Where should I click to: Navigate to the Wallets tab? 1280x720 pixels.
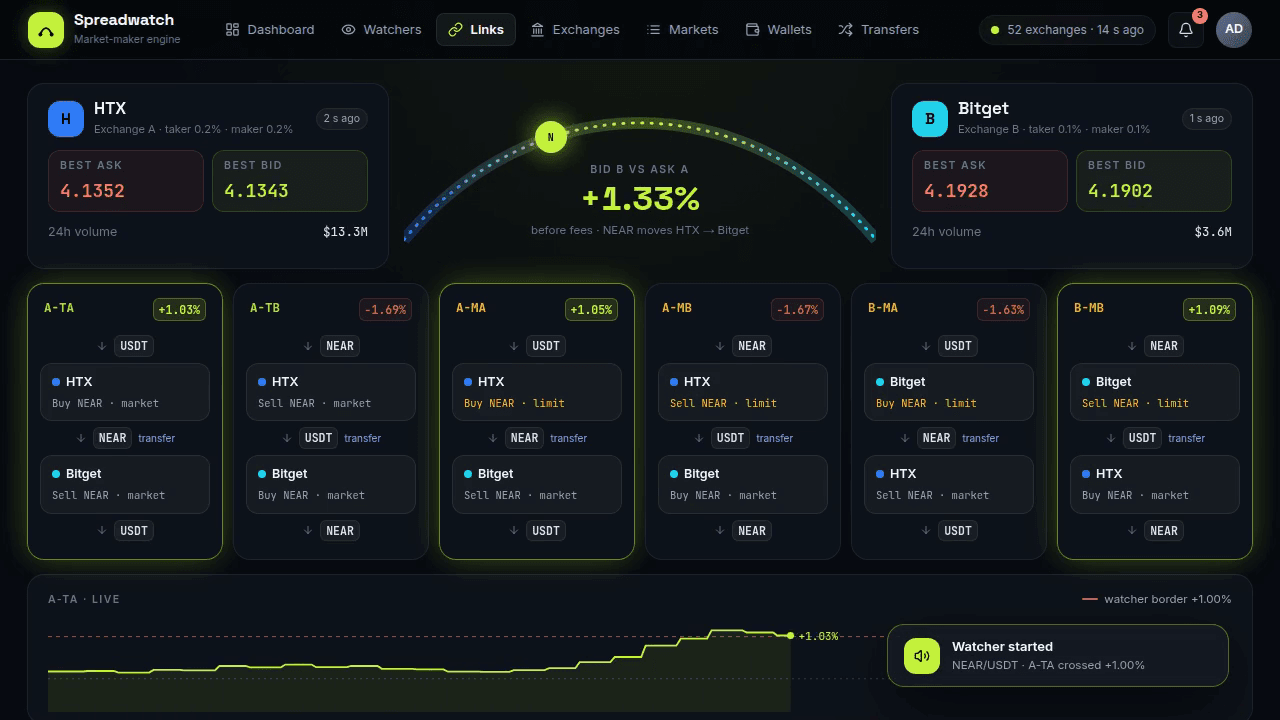click(778, 30)
